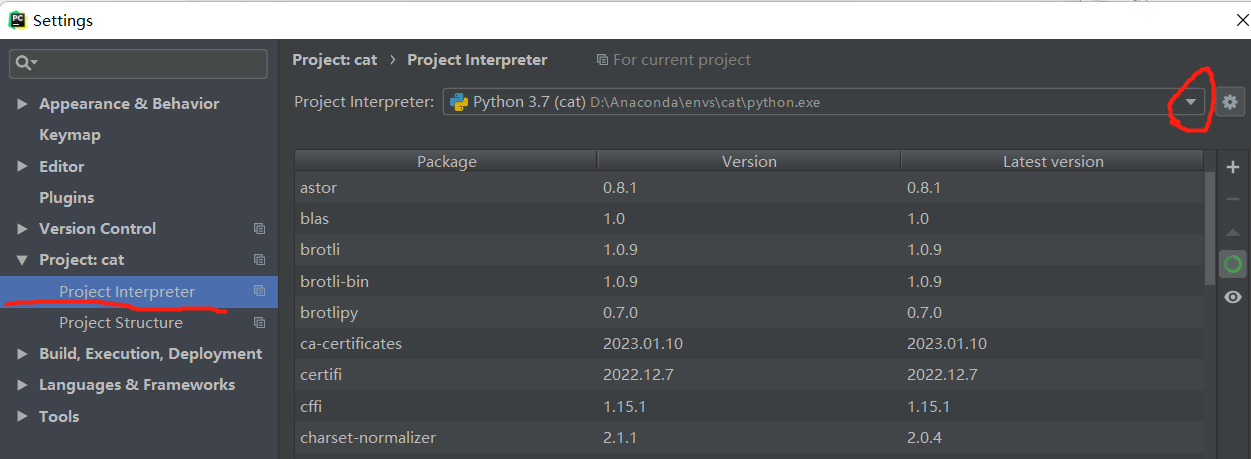The image size is (1251, 459).
Task: Expand the Build, Execution, Deployment section
Action: pos(23,354)
